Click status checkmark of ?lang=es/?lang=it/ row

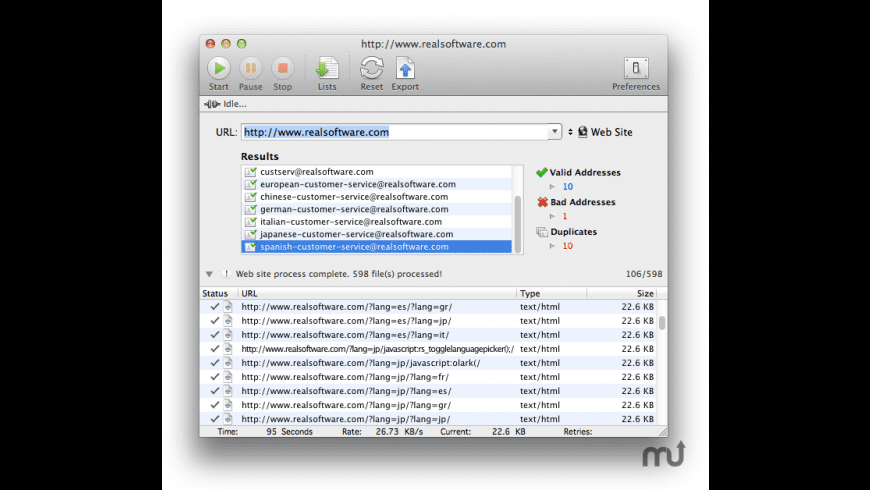point(215,335)
